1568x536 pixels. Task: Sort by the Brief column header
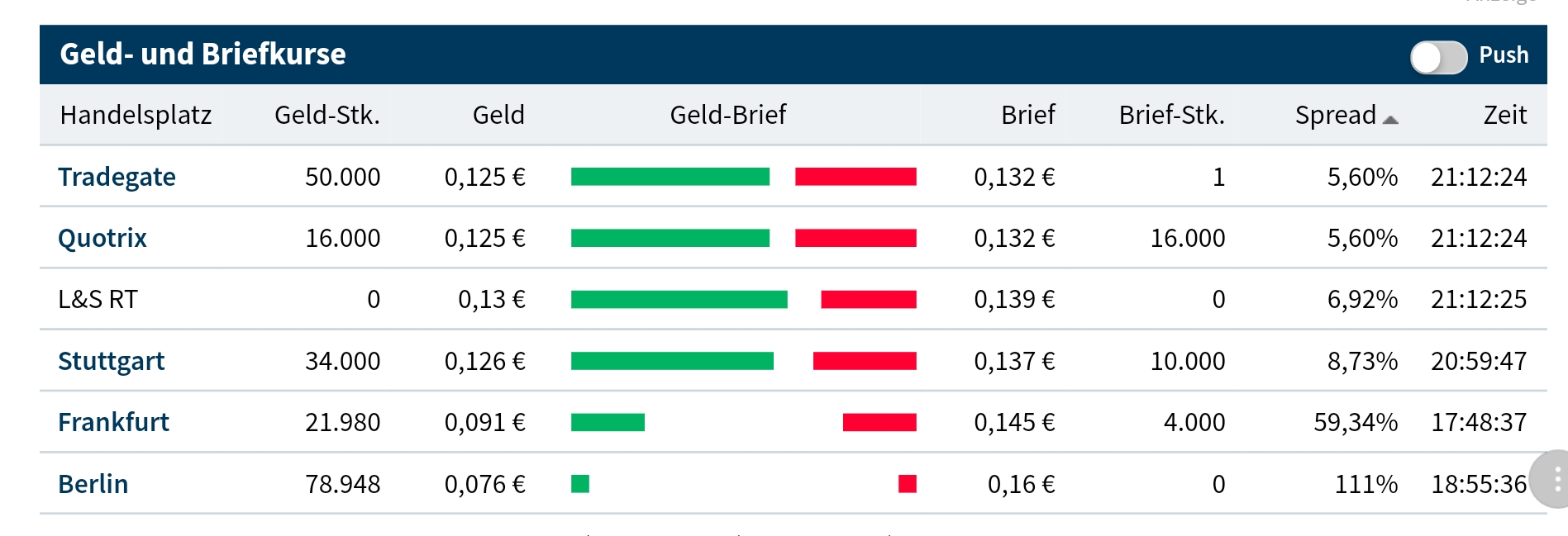pyautogui.click(x=1027, y=115)
